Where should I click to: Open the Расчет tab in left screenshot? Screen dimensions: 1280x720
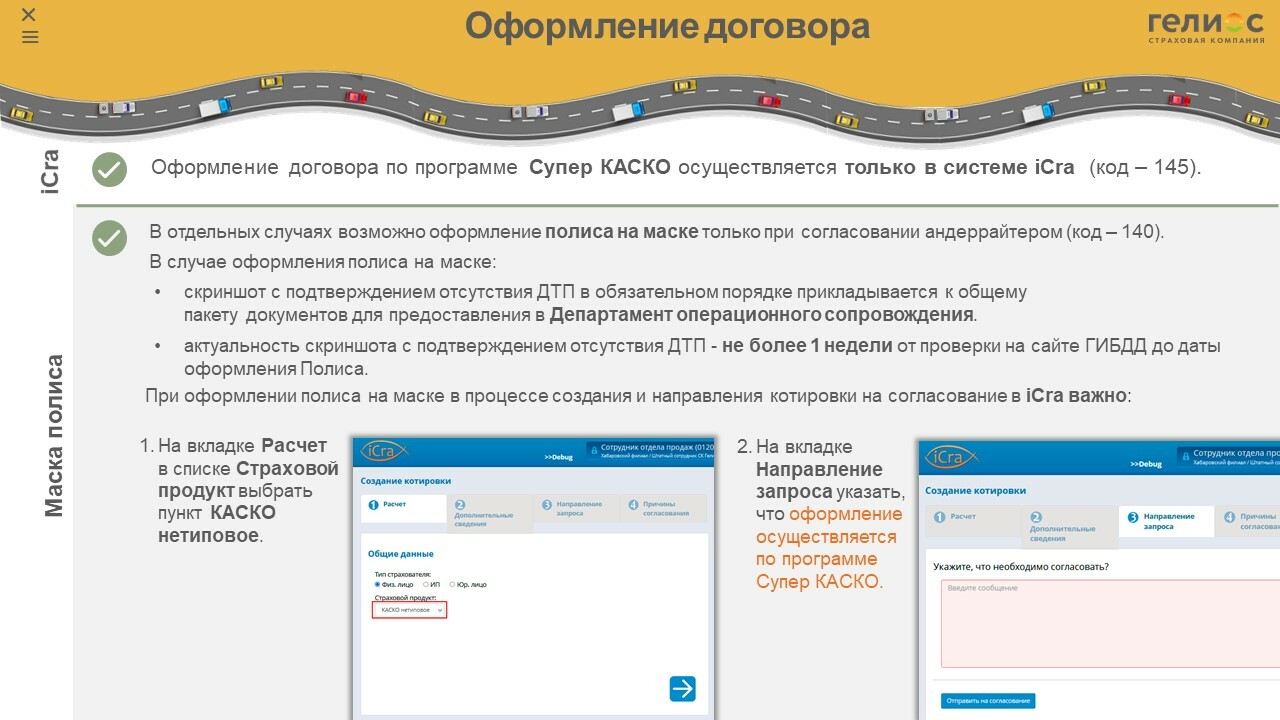pyautogui.click(x=403, y=508)
